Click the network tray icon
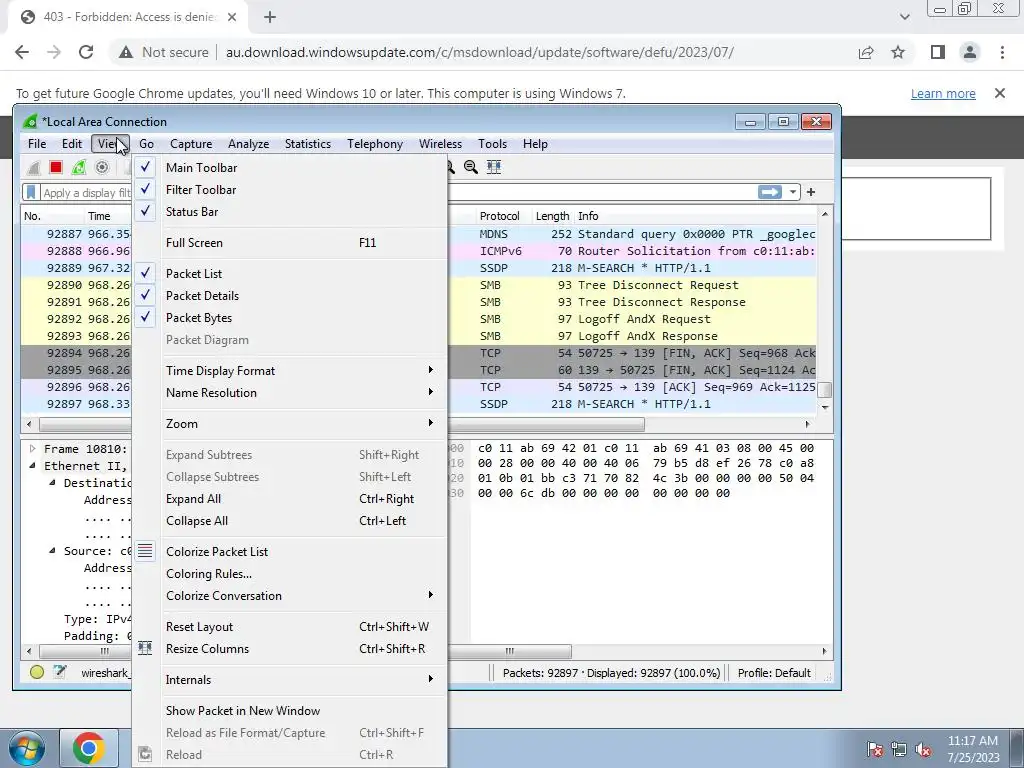Screen dimensions: 1024x768 pyautogui.click(x=899, y=749)
